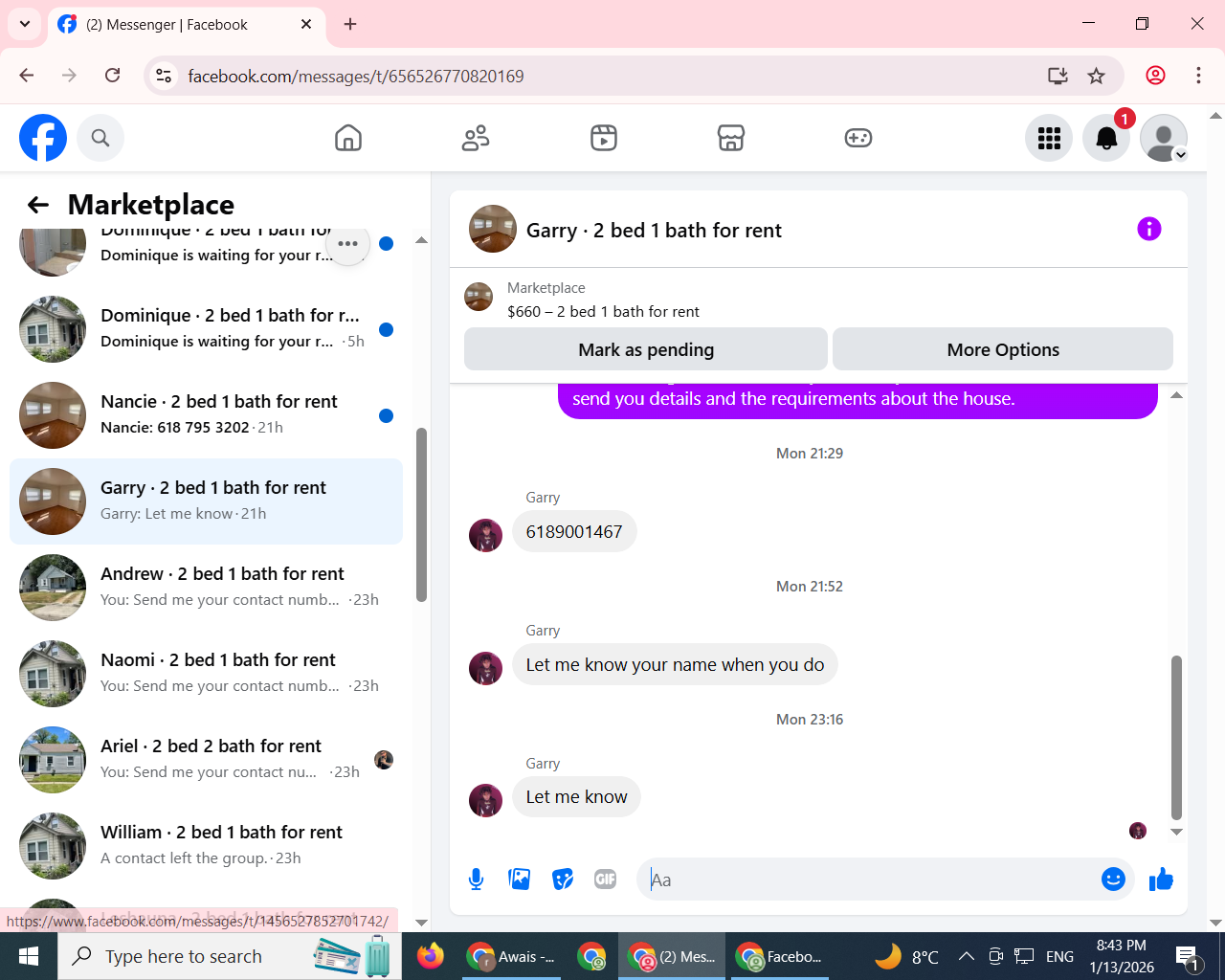Focus the Aa message input field
This screenshot has width=1225, height=980.
click(x=868, y=880)
